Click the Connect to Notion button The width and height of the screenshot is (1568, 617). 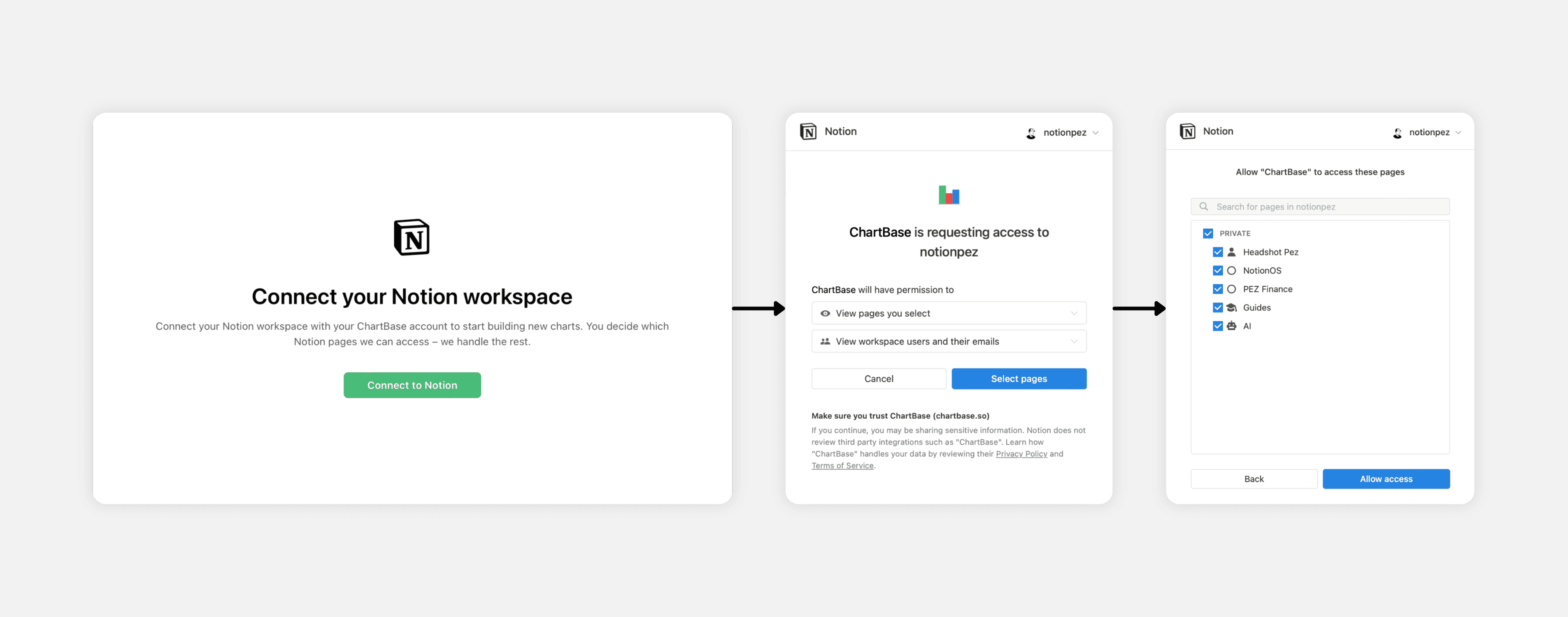pyautogui.click(x=411, y=384)
